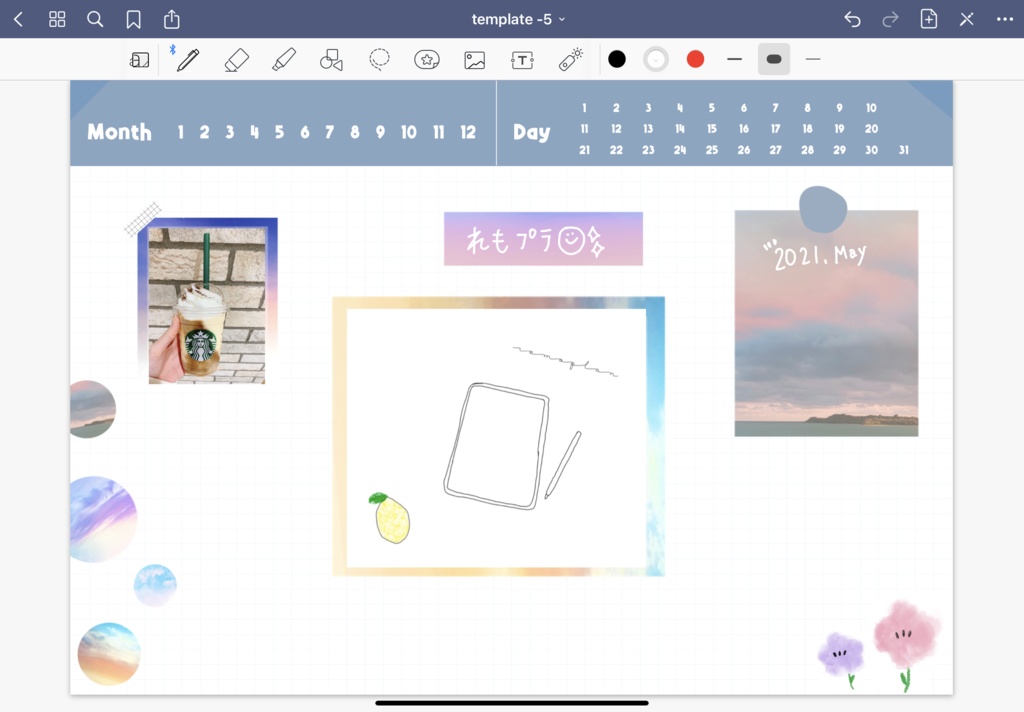Select the small blue sky circle sticker
Image resolution: width=1024 pixels, height=712 pixels.
155,585
